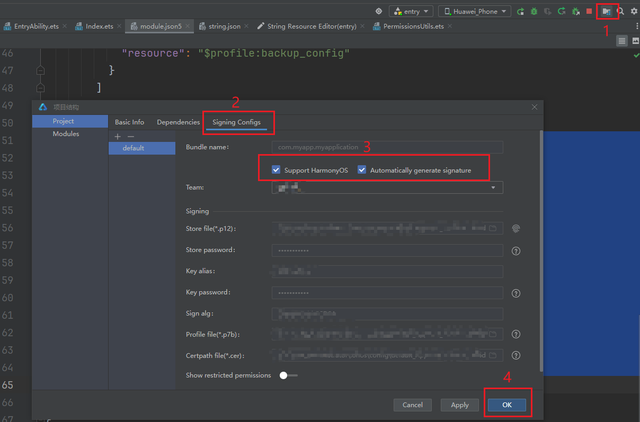Click the OK button
Image resolution: width=640 pixels, height=422 pixels.
coord(507,405)
